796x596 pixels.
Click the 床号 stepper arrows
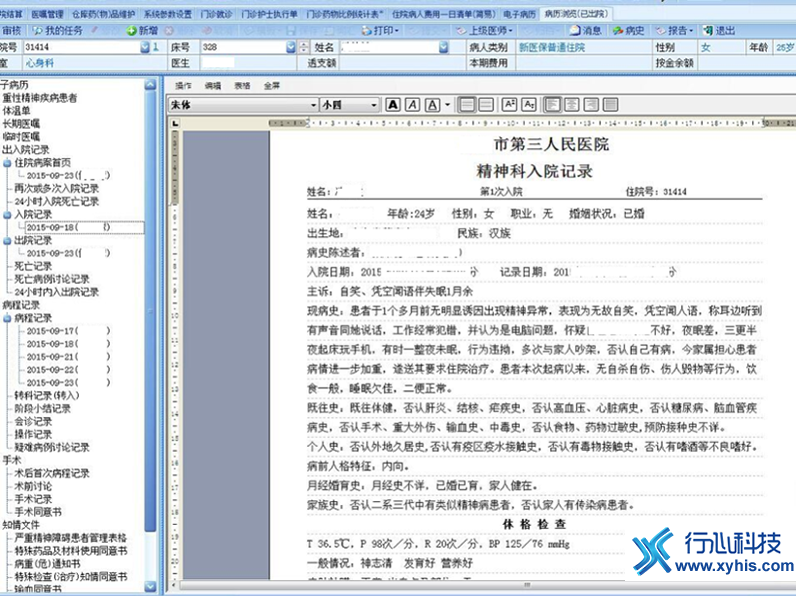[303, 47]
